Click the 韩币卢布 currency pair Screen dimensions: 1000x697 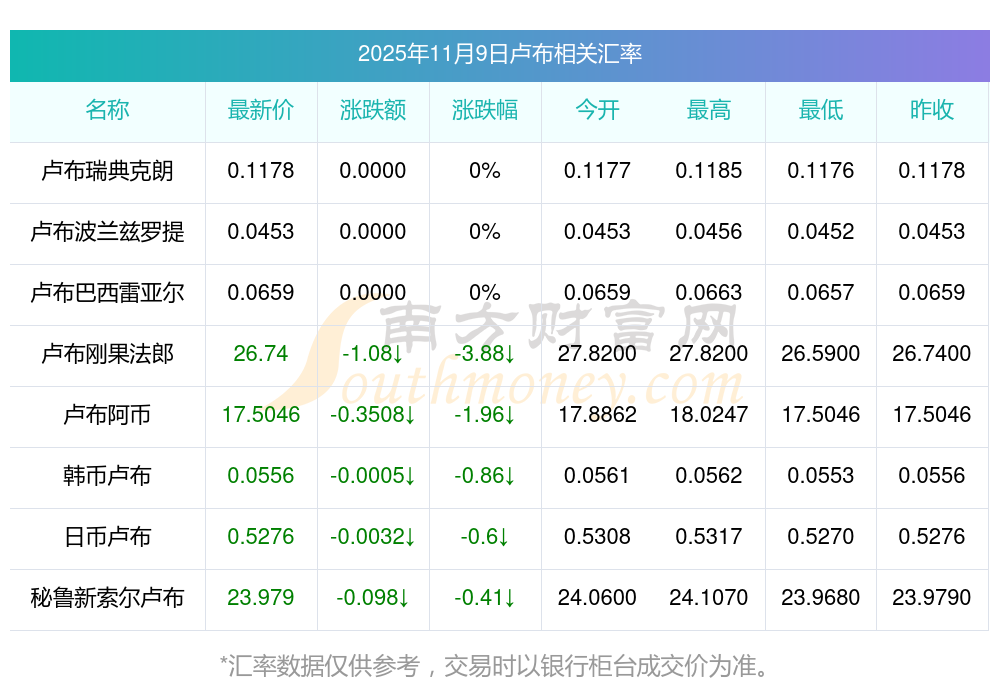click(x=107, y=476)
